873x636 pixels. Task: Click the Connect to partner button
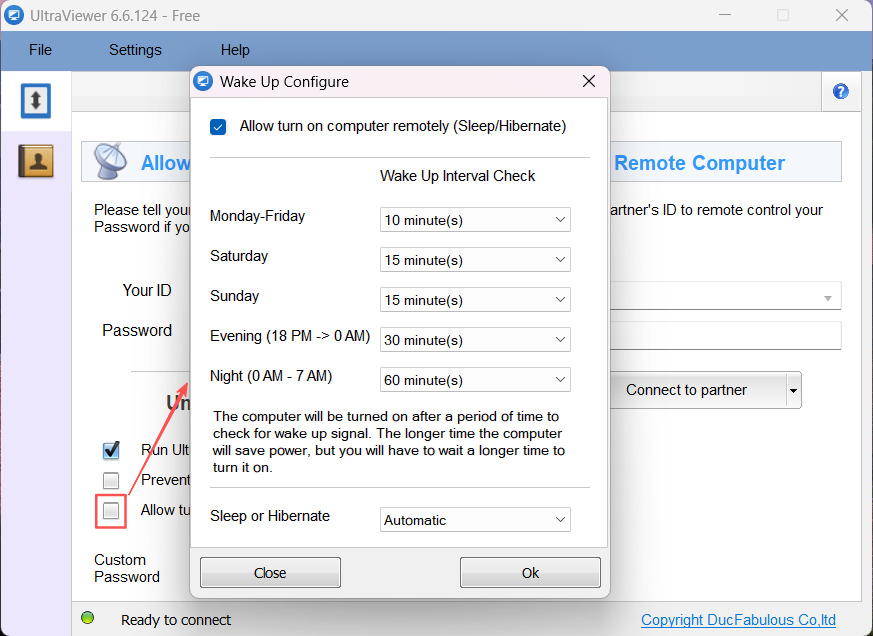coord(698,390)
